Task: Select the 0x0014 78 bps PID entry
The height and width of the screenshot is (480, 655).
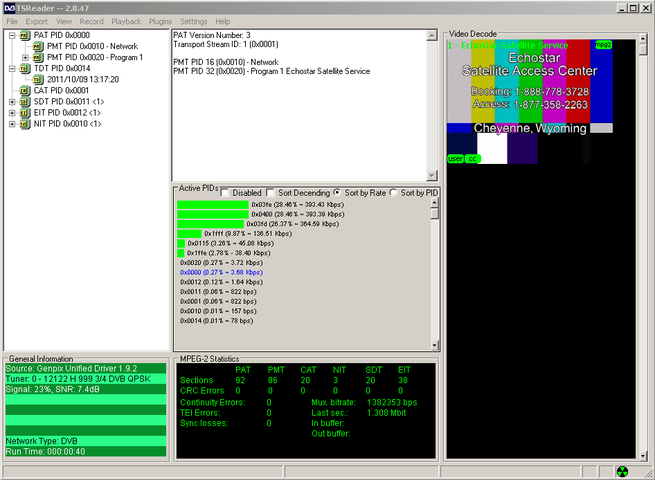Action: coord(216,321)
